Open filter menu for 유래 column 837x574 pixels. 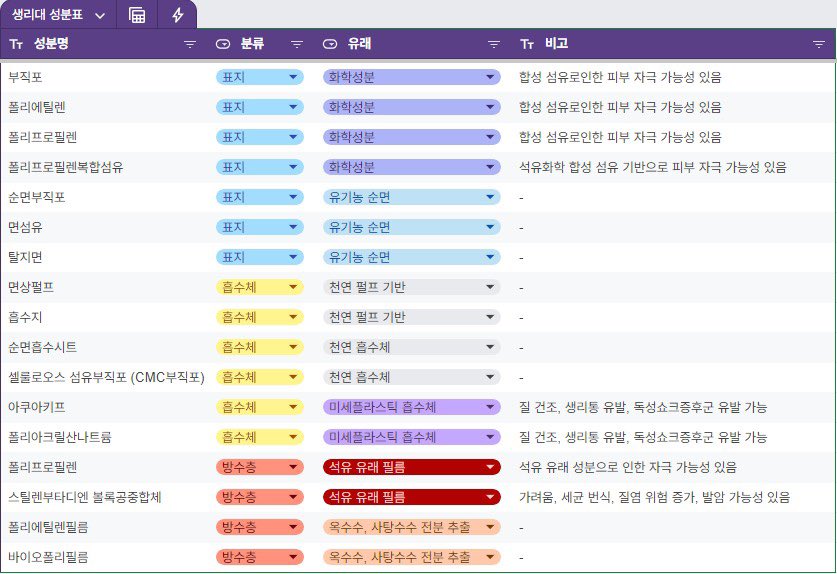point(493,44)
